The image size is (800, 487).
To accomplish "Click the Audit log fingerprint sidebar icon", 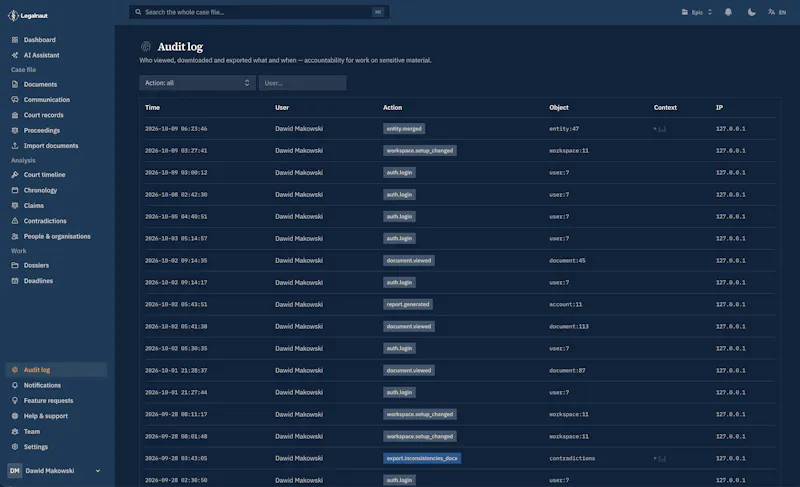I will click(15, 370).
